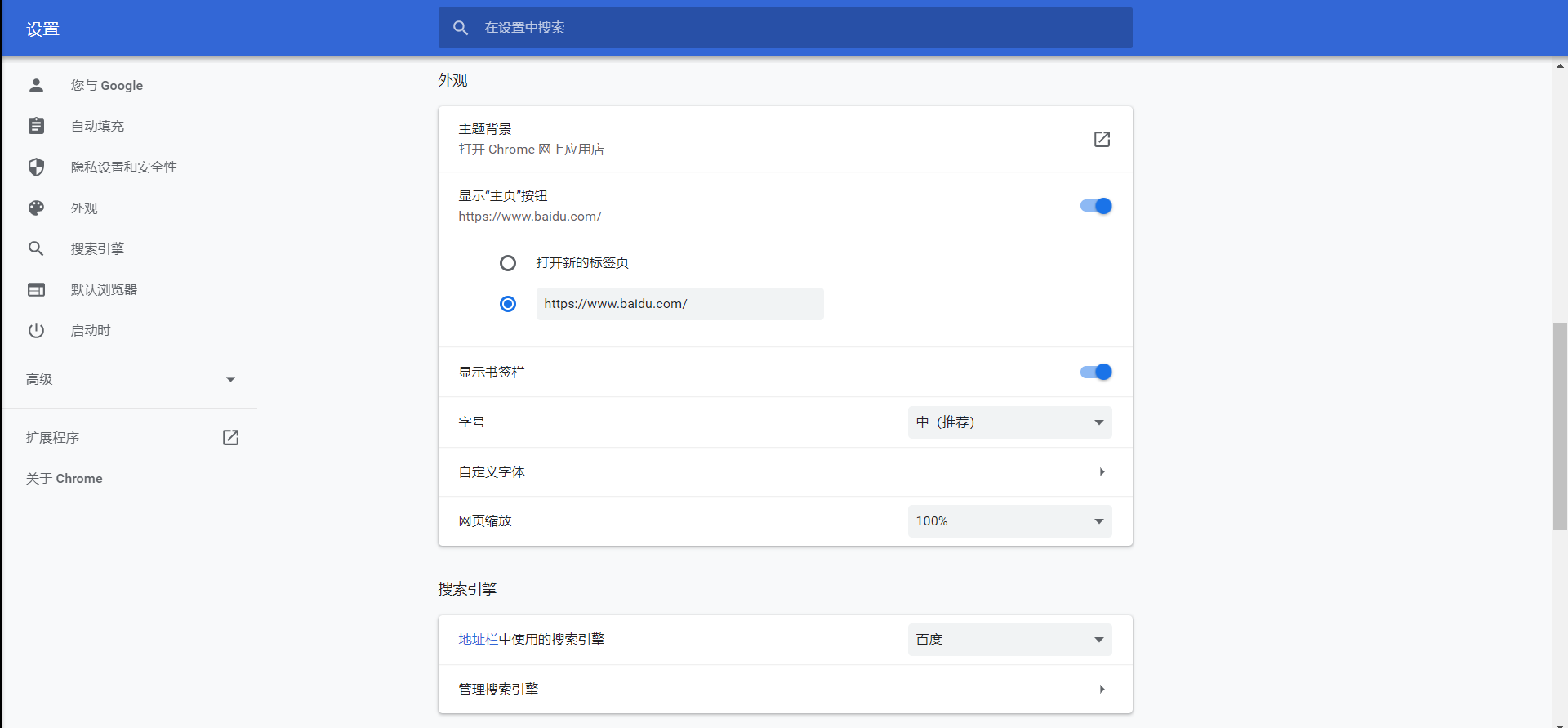Click the browser window icon for 默认浏览器
This screenshot has height=728, width=1568.
tap(36, 289)
